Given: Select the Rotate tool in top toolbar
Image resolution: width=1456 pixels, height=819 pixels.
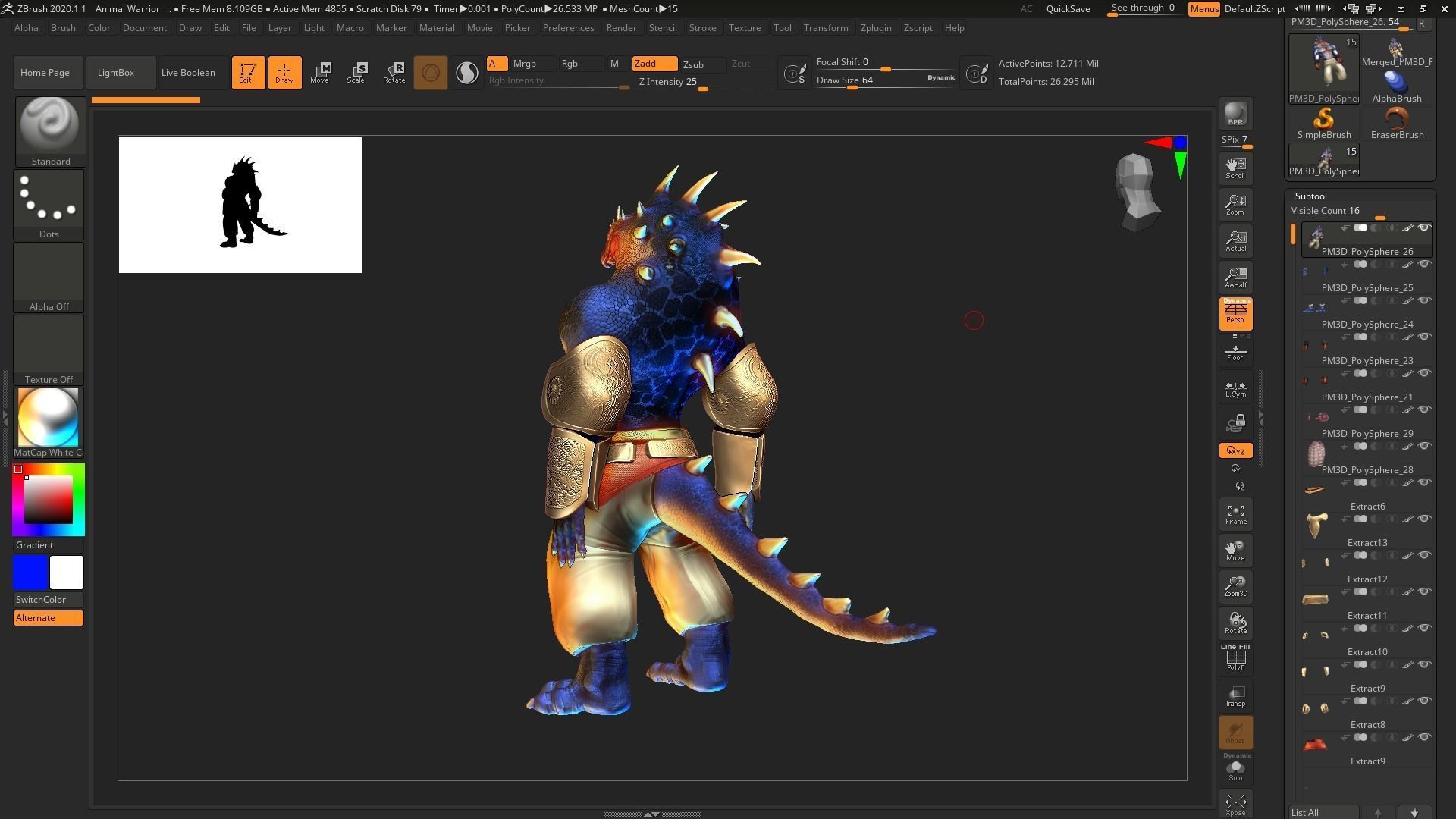Looking at the screenshot, I should pyautogui.click(x=394, y=73).
